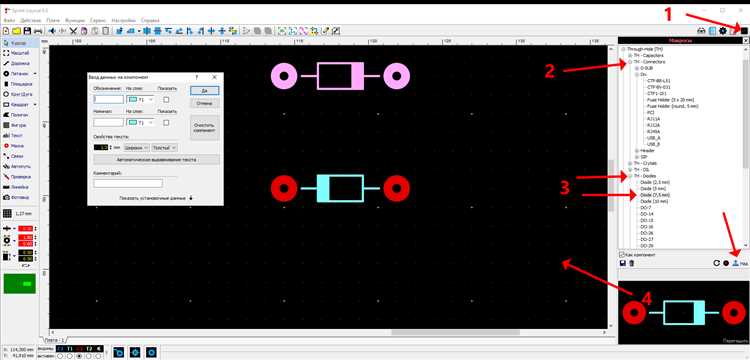Click the Комментарий input field
This screenshot has width=750, height=360.
128,183
